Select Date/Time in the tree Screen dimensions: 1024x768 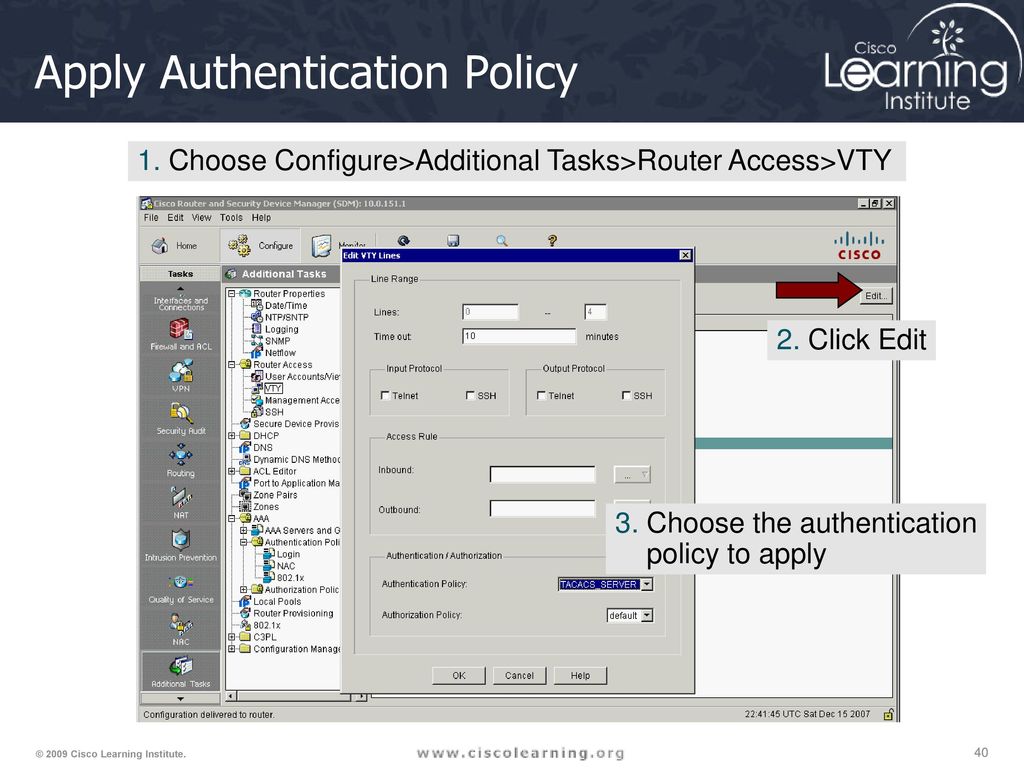tap(285, 306)
